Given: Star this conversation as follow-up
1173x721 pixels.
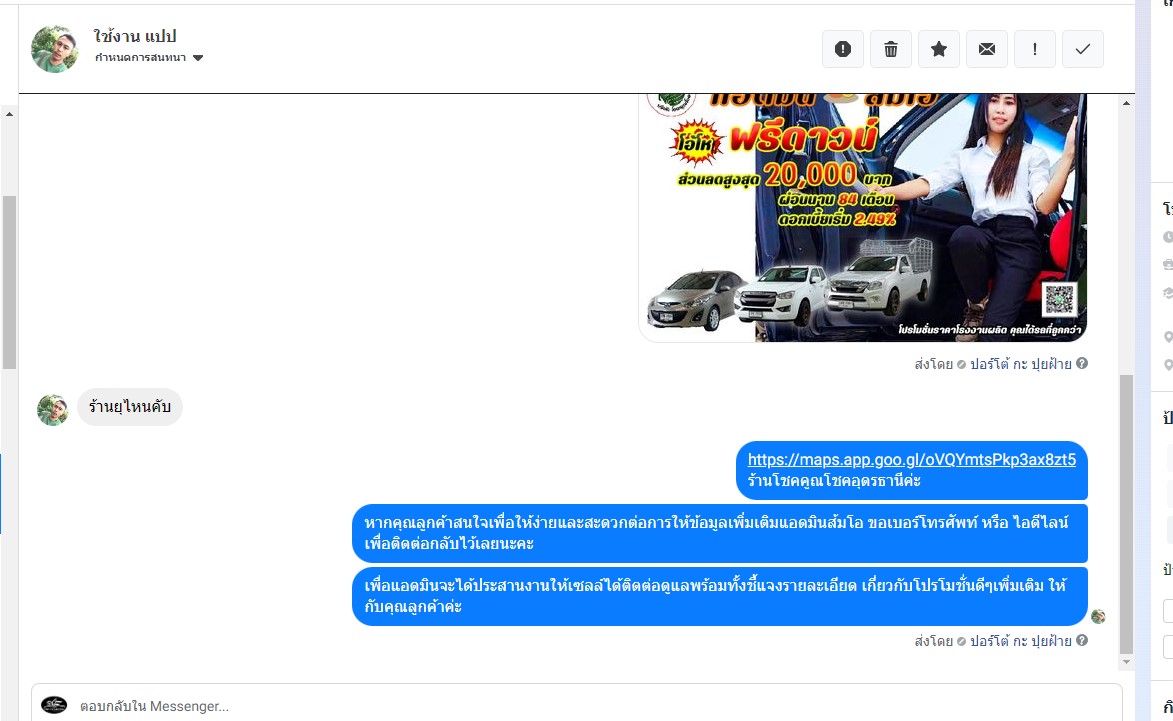Looking at the screenshot, I should click(938, 49).
